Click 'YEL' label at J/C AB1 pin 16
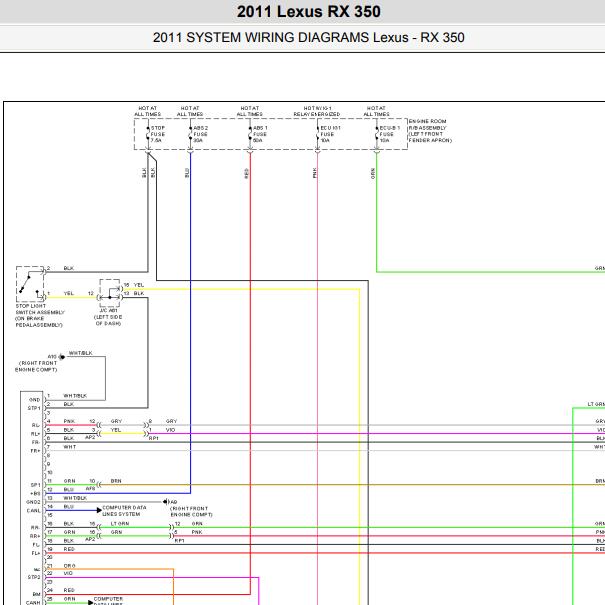Screen dimensions: 605x605 pyautogui.click(x=139, y=285)
